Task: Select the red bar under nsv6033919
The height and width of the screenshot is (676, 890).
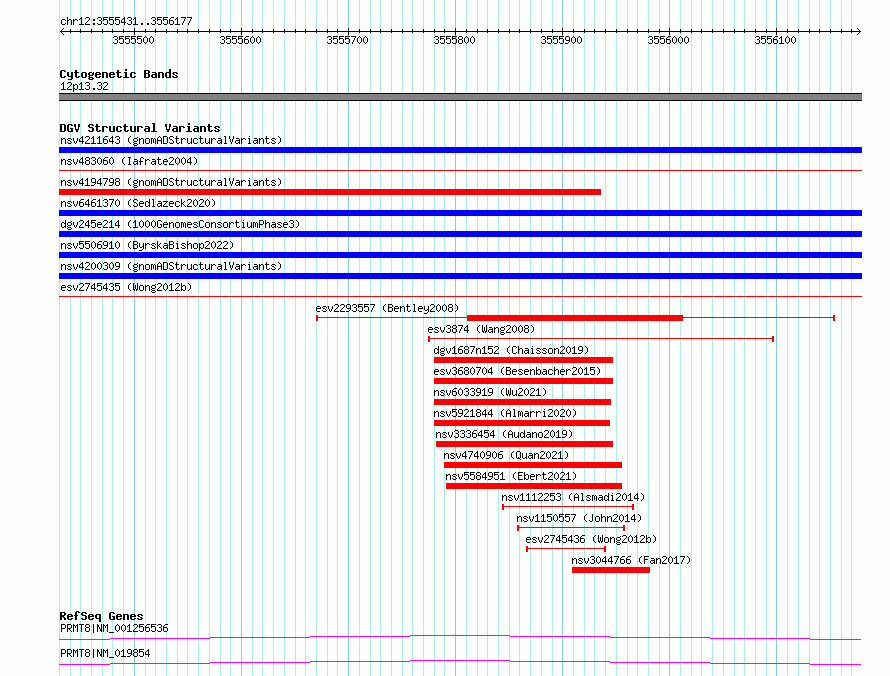Action: pyautogui.click(x=522, y=402)
